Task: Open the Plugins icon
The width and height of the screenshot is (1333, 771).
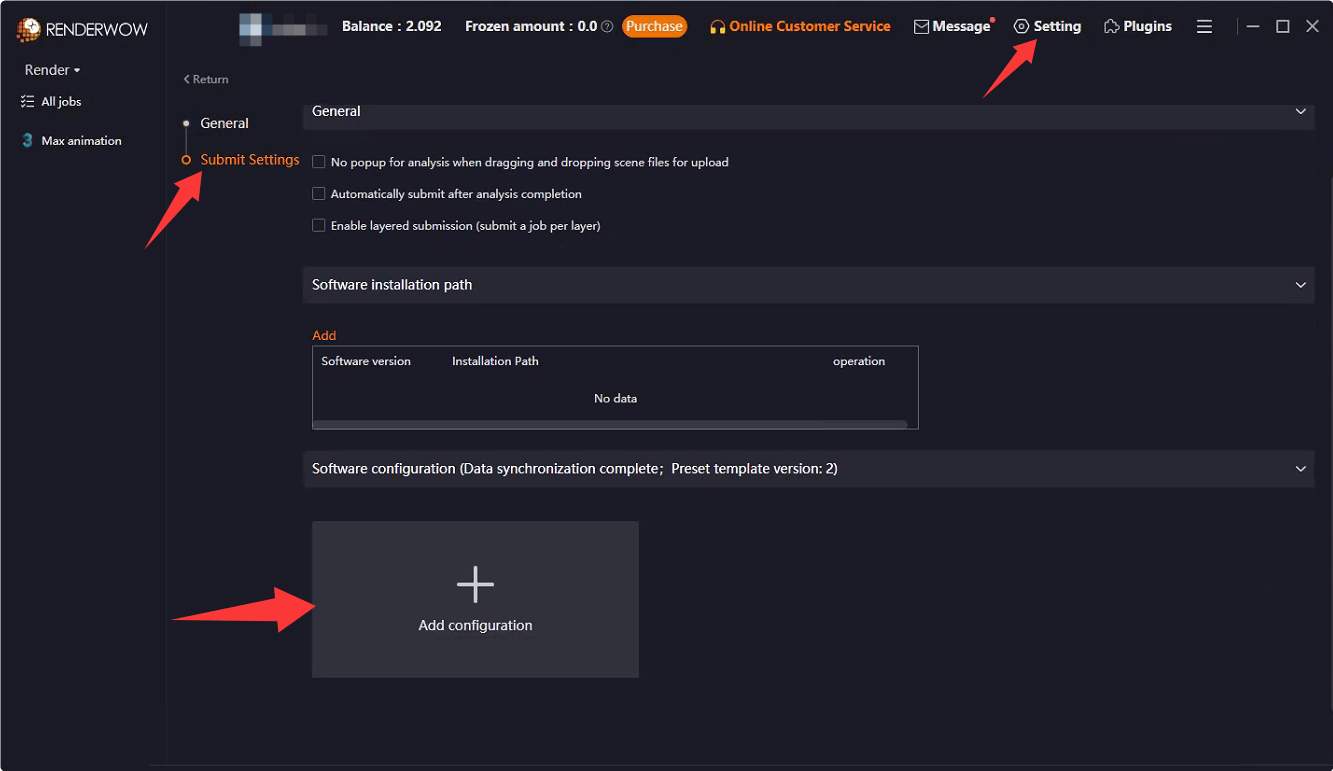Action: point(1110,26)
